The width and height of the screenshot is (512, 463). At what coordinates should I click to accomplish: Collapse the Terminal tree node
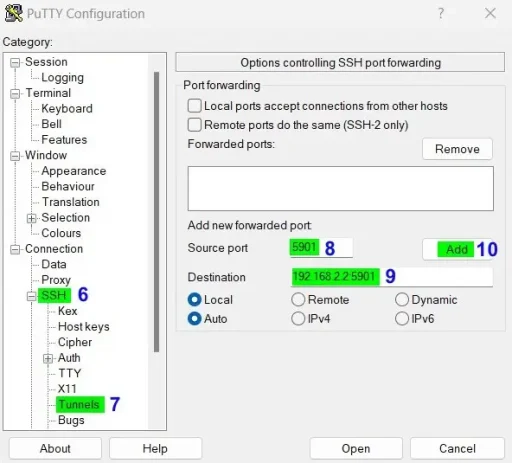[15, 94]
